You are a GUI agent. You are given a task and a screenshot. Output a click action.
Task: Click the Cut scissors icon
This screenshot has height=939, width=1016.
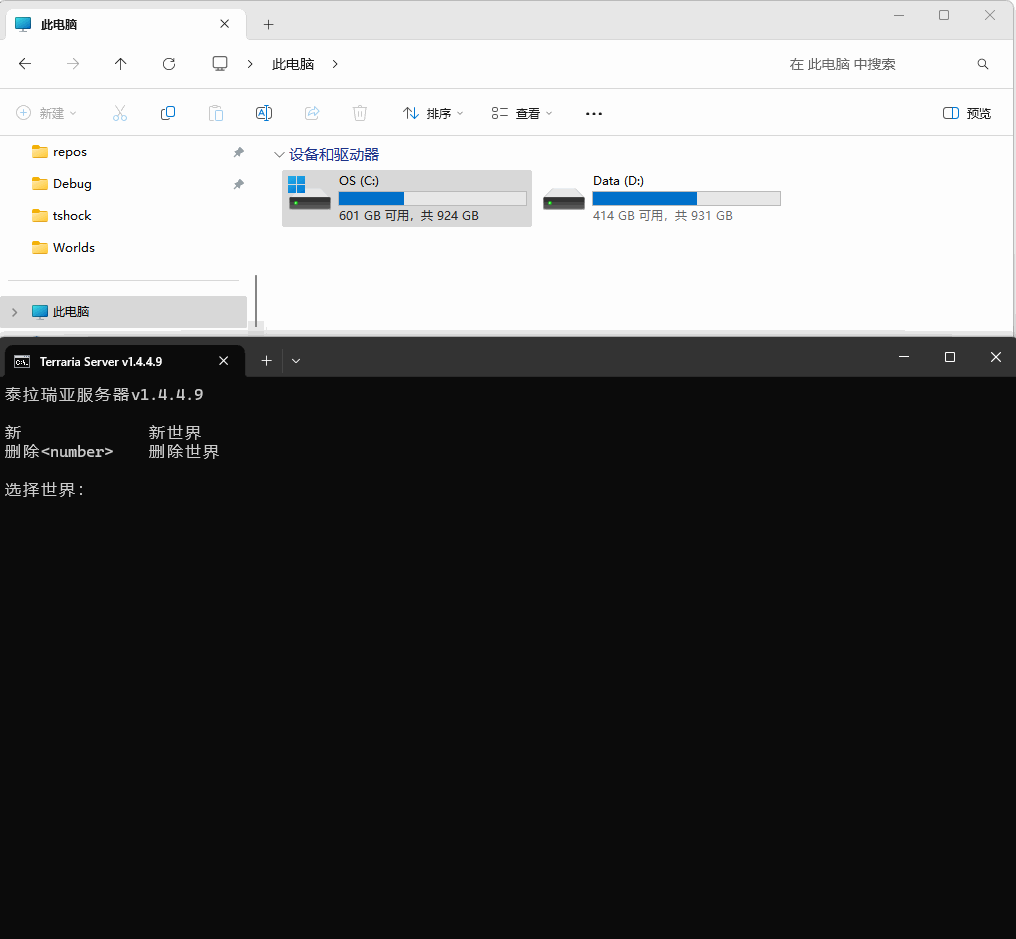point(120,113)
